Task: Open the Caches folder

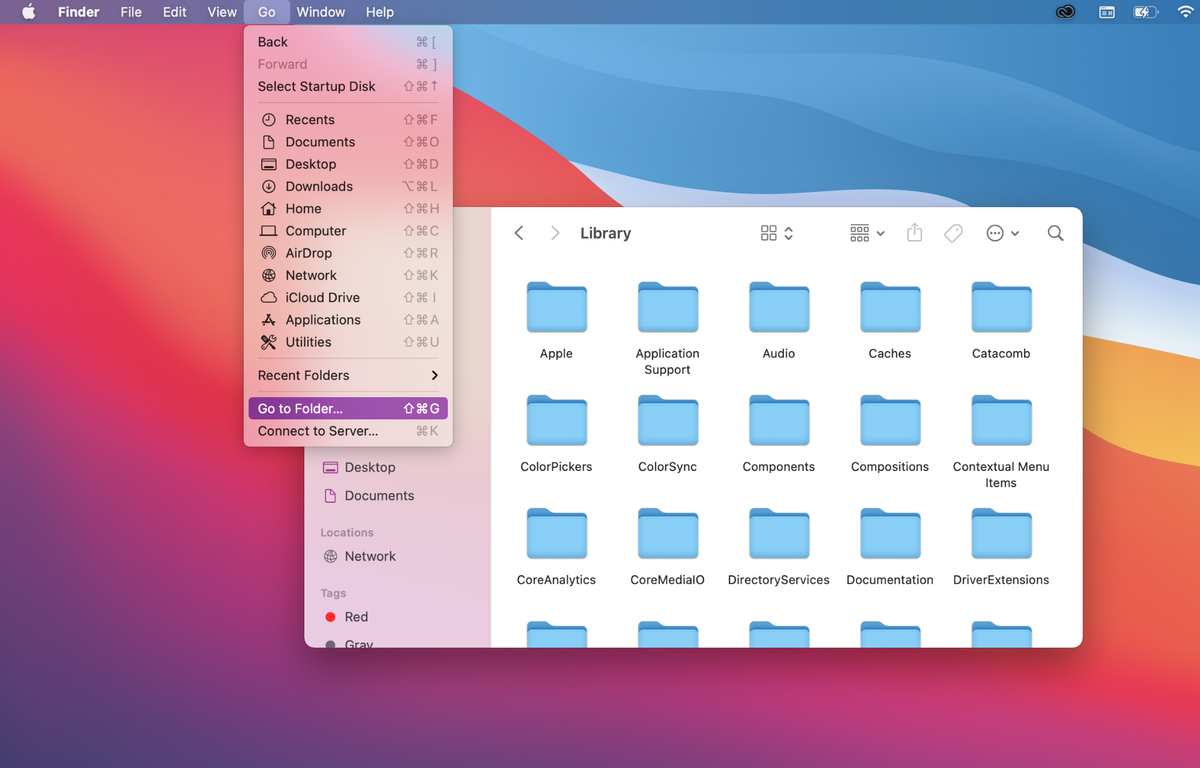Action: pos(890,308)
